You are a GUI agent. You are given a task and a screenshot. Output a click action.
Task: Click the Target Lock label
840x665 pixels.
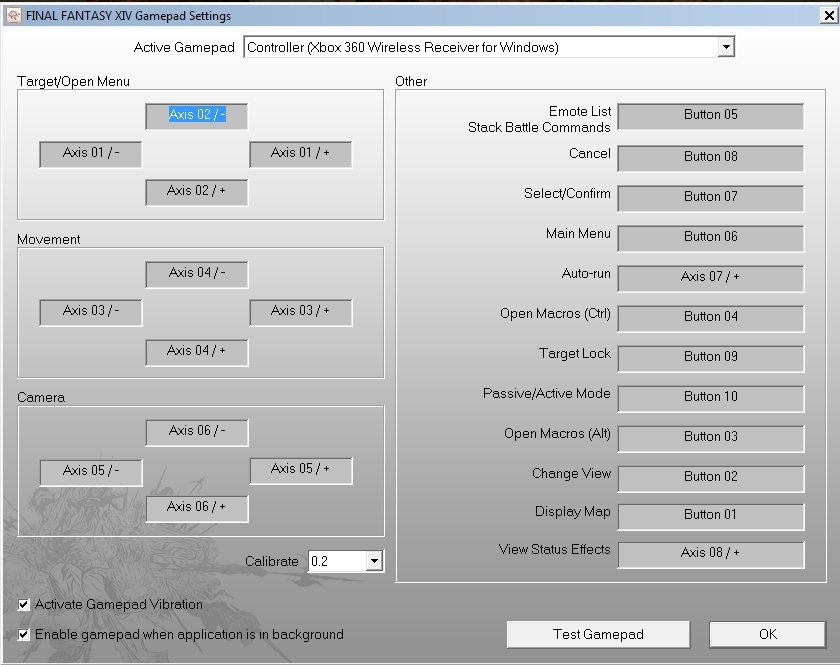pos(575,354)
